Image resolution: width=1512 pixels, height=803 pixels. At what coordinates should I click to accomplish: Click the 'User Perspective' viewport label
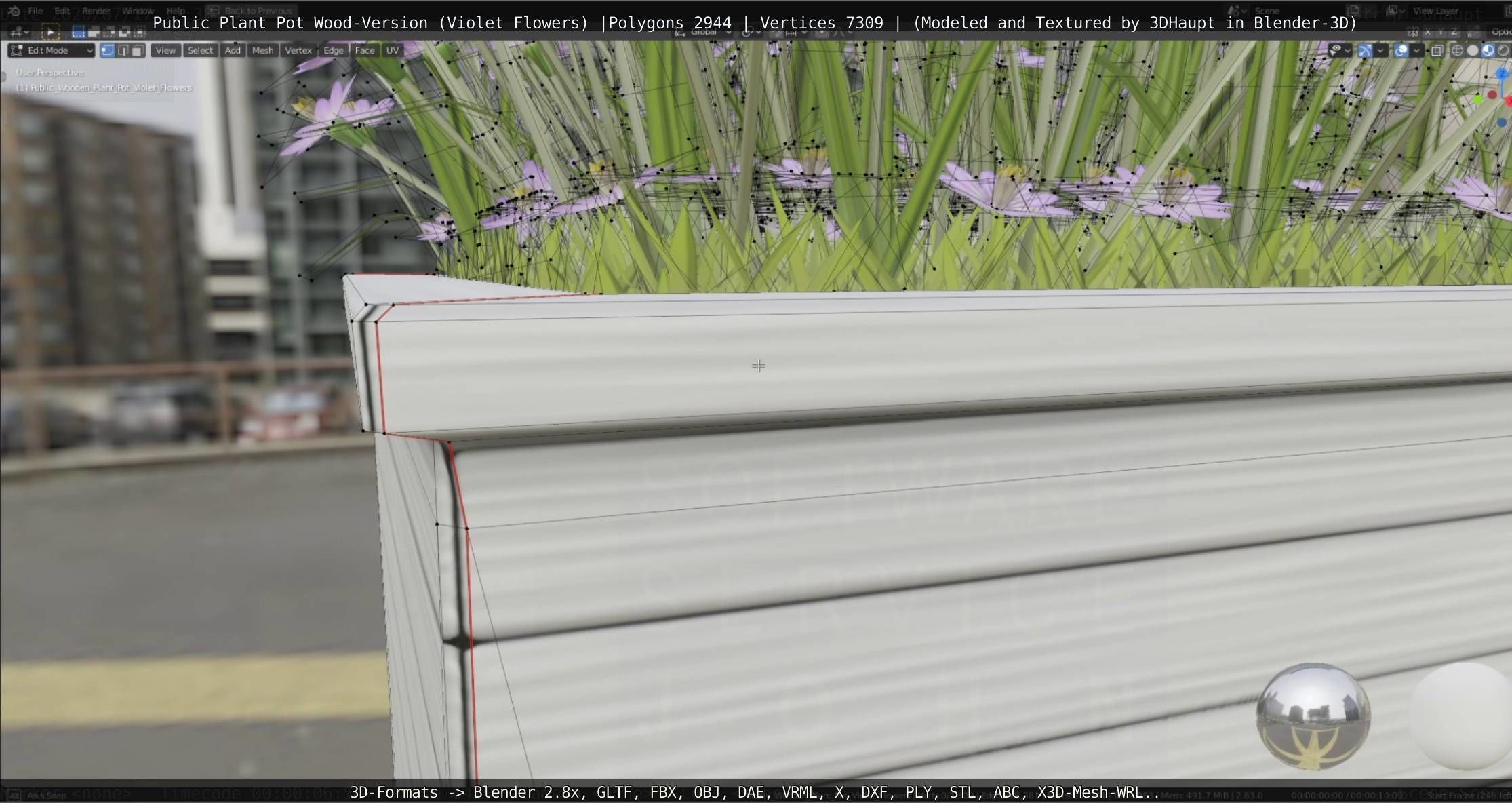point(49,73)
